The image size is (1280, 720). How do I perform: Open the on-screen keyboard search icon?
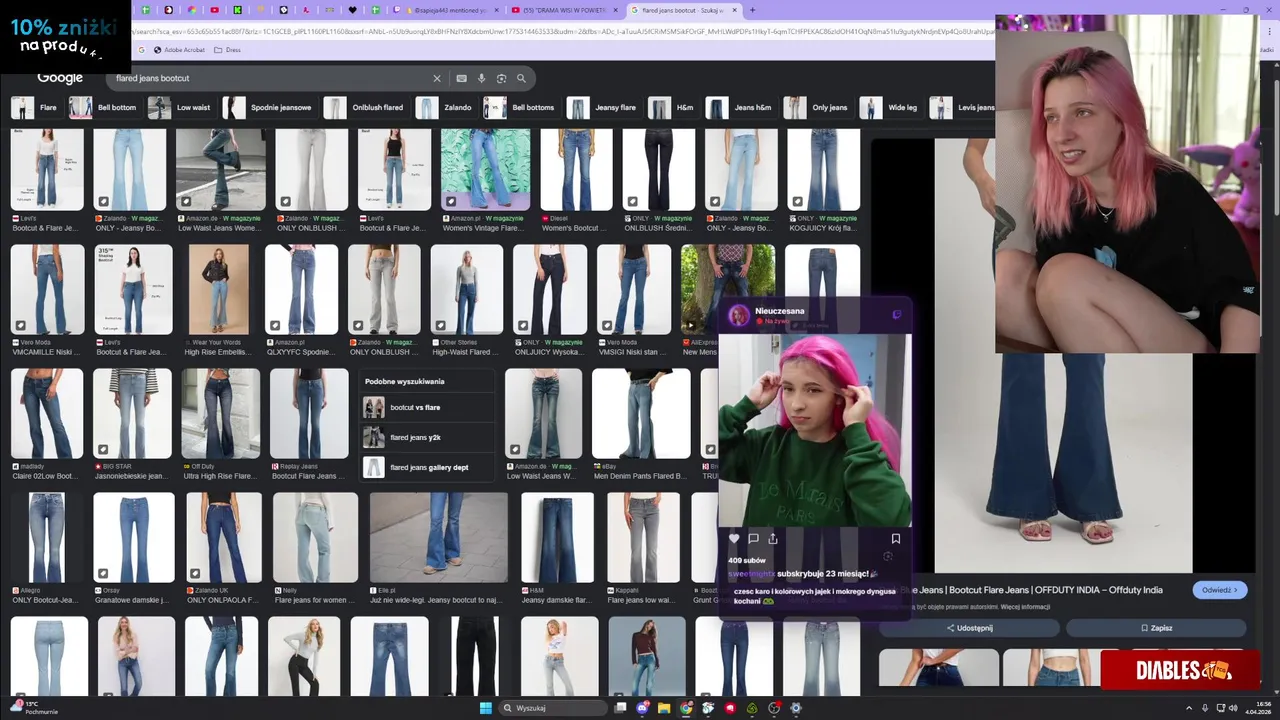point(461,78)
